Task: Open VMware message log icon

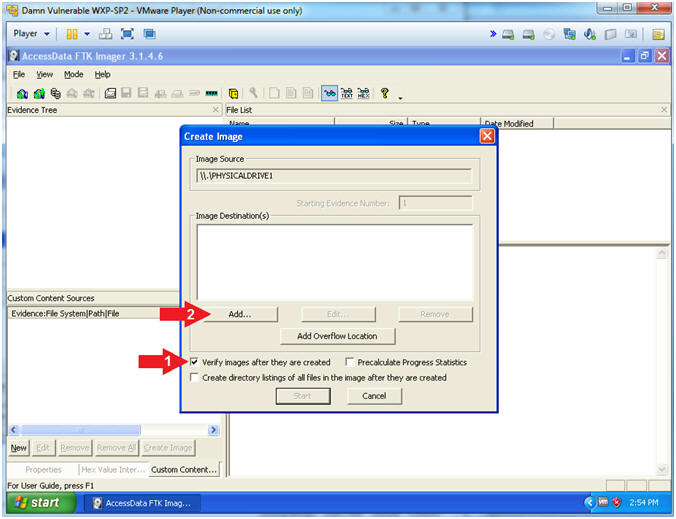Action: tap(658, 34)
